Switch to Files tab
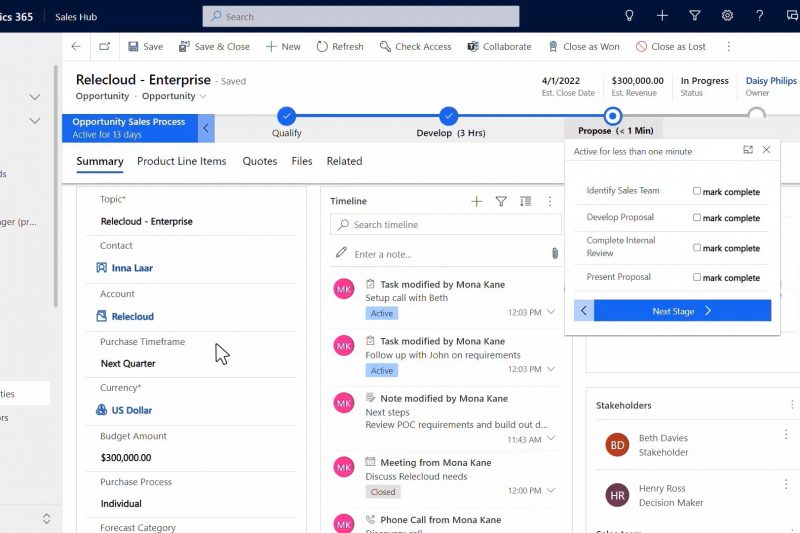This screenshot has height=533, width=800. 302,161
